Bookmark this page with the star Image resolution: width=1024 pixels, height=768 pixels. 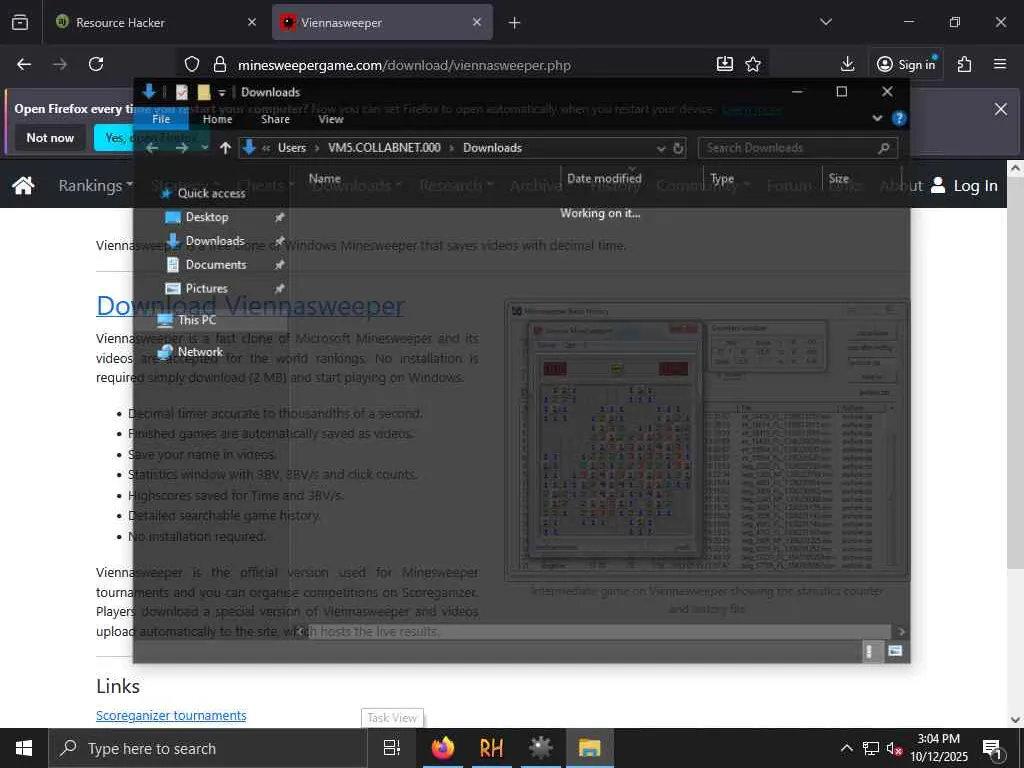coord(753,64)
